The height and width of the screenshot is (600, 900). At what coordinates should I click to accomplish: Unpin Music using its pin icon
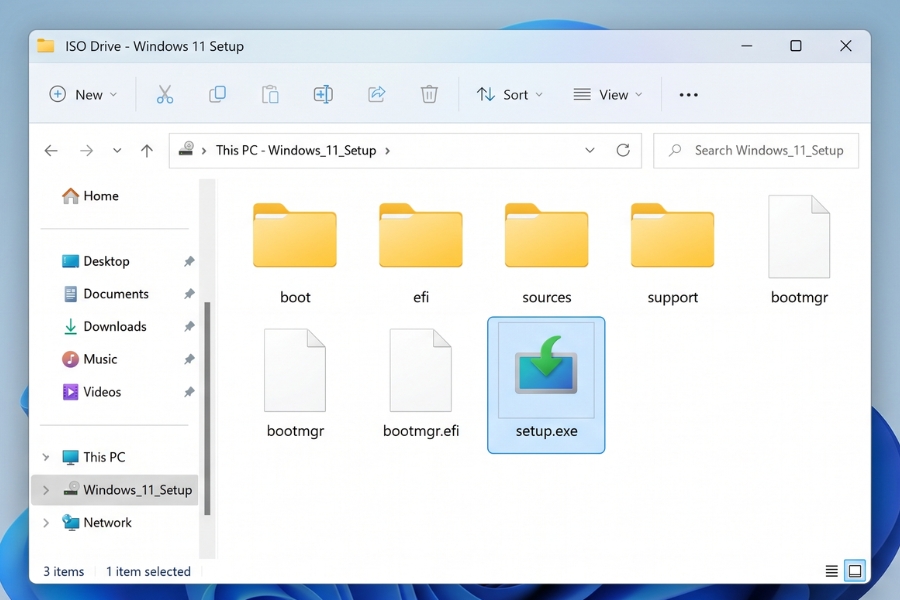(189, 359)
